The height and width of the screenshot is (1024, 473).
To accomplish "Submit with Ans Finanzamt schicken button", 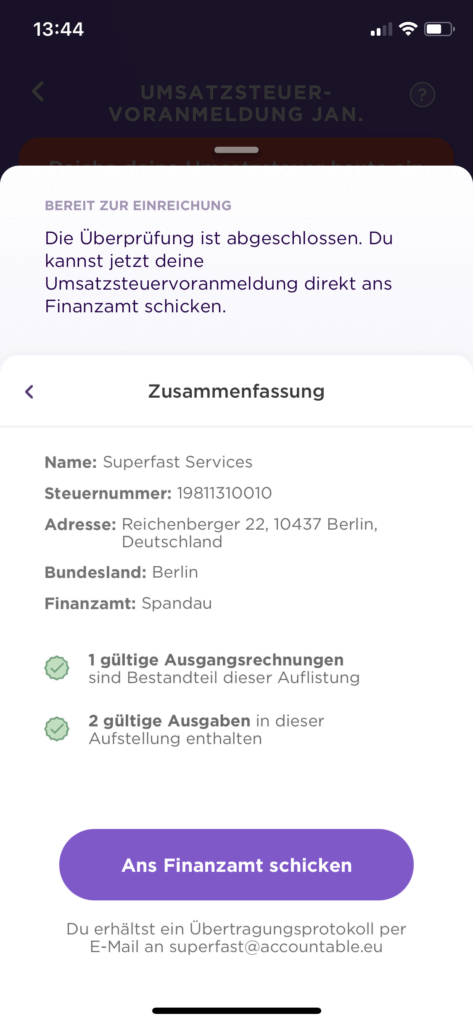I will pos(236,865).
